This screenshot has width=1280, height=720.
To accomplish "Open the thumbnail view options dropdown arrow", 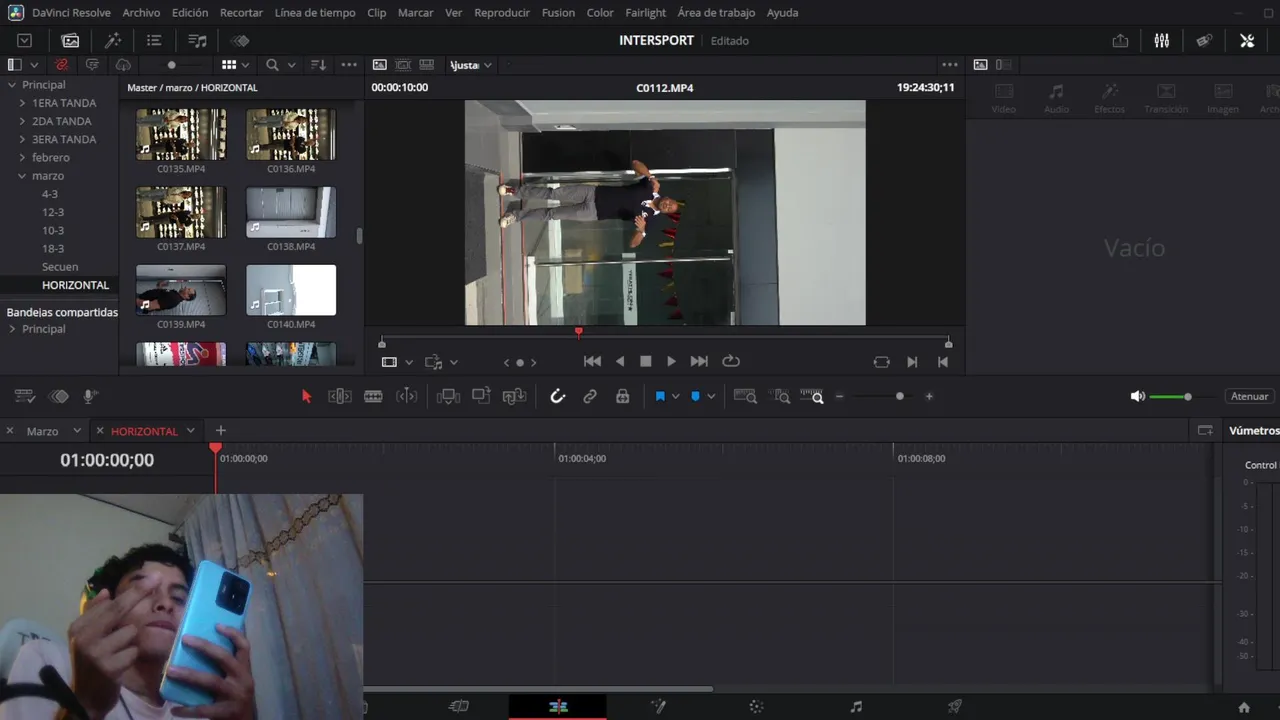I will coord(246,65).
